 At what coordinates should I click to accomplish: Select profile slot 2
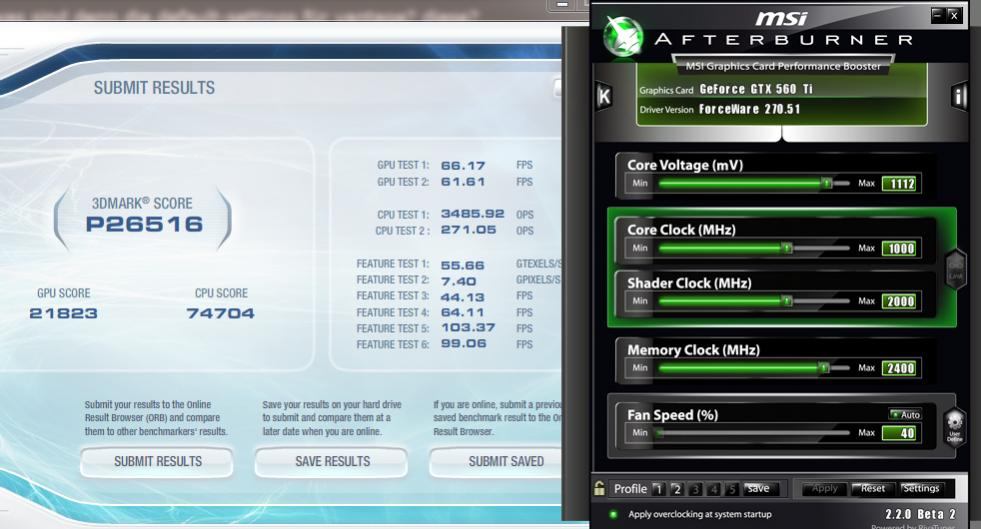click(676, 489)
